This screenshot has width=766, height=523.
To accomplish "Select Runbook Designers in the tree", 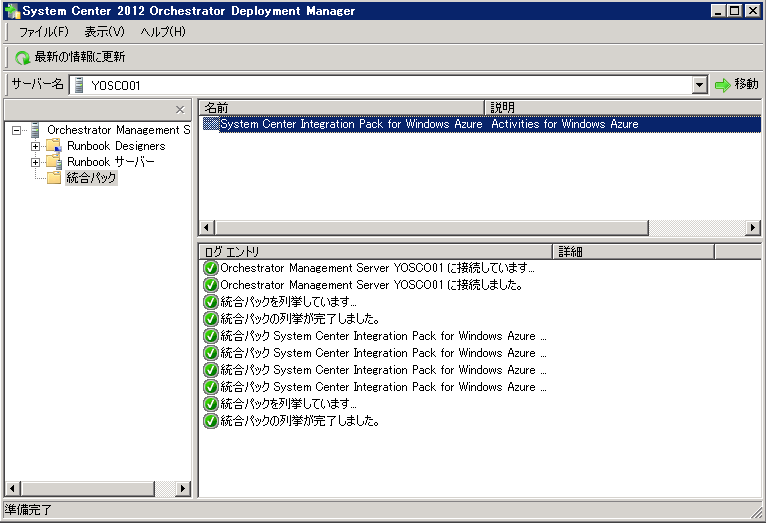I will [x=116, y=146].
